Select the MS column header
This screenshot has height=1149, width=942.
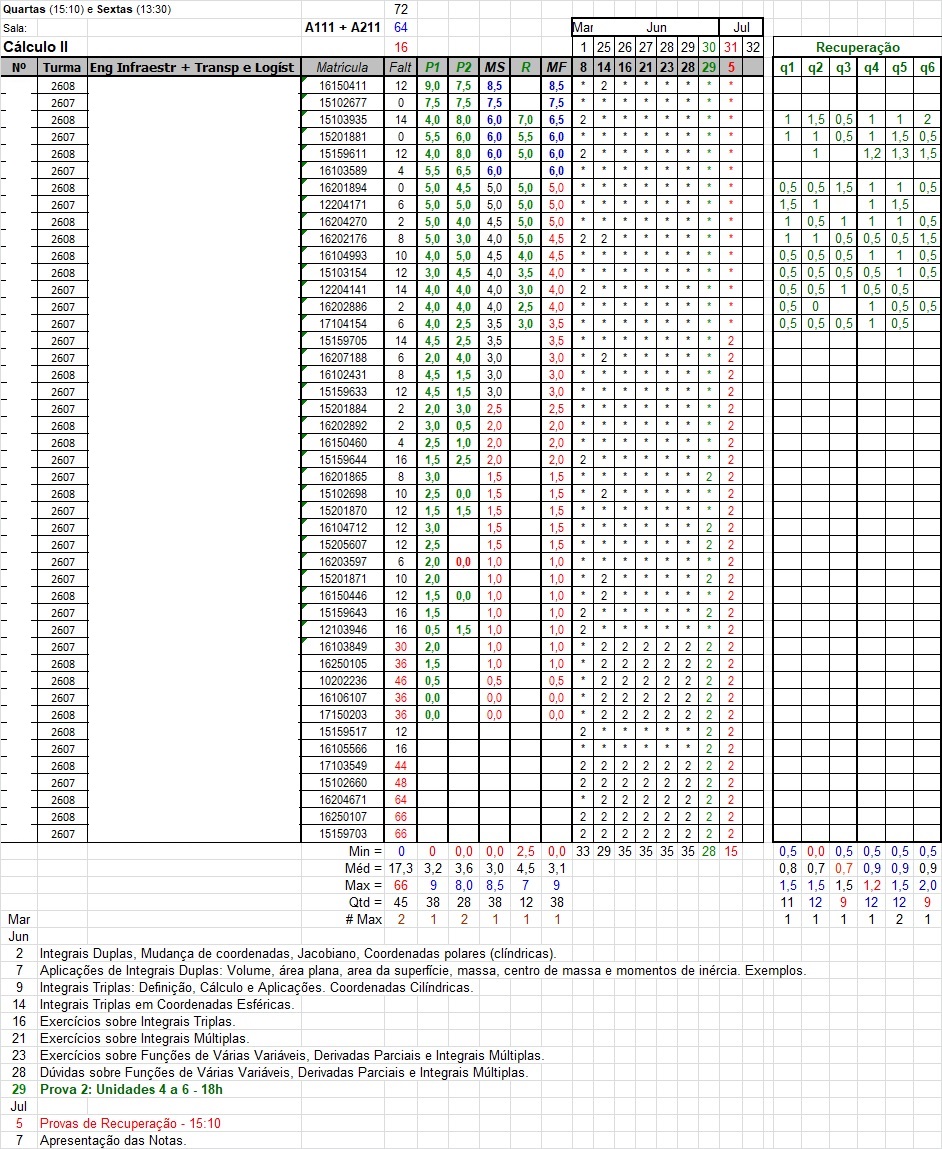[x=494, y=67]
